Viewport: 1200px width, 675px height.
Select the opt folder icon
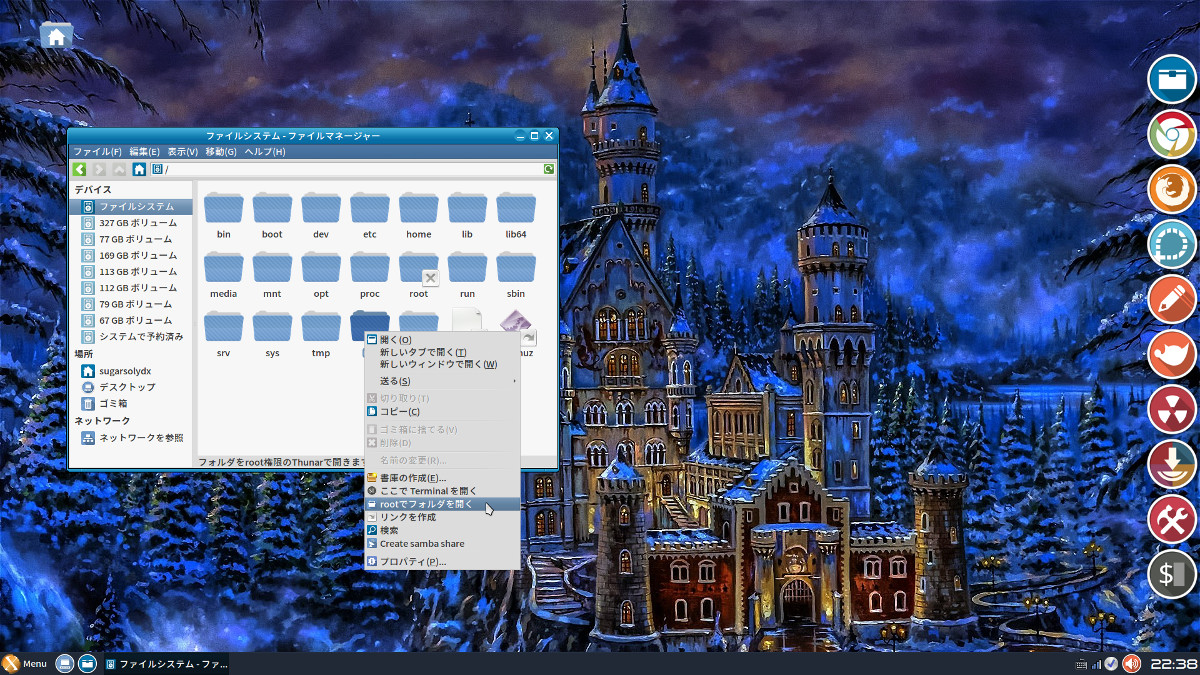click(x=321, y=267)
